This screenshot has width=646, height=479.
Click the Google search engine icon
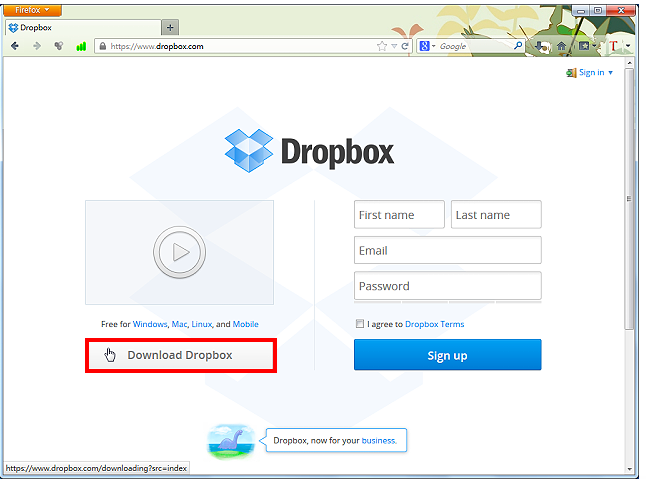tap(424, 46)
